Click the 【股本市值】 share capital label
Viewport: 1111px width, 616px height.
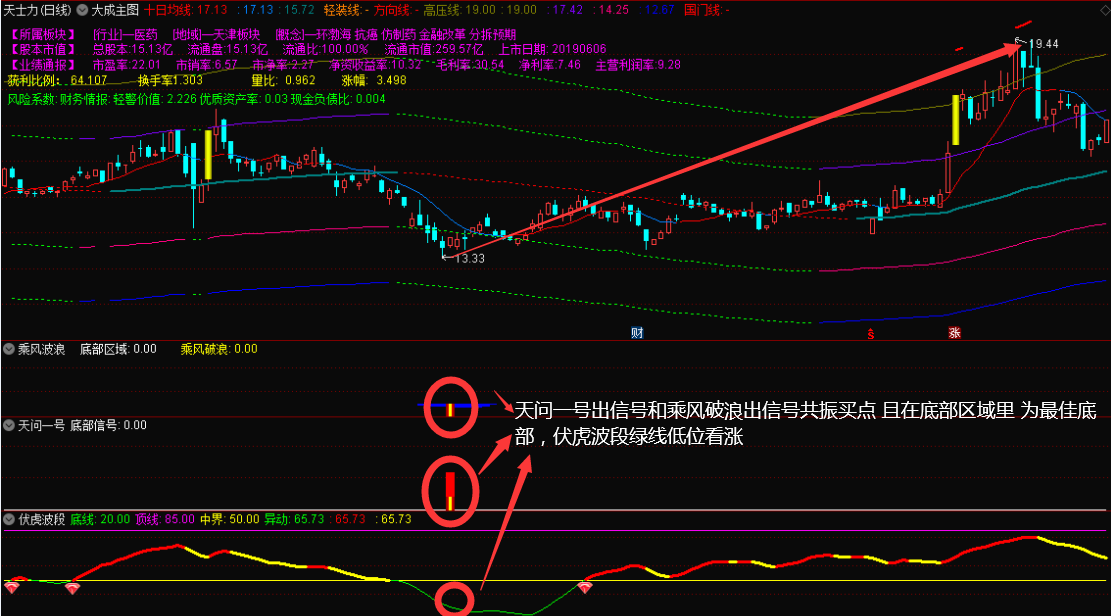(42, 49)
